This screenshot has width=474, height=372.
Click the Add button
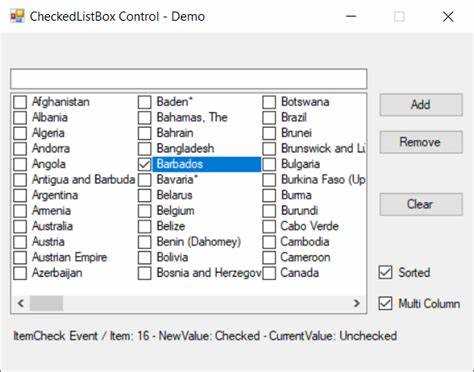(421, 105)
